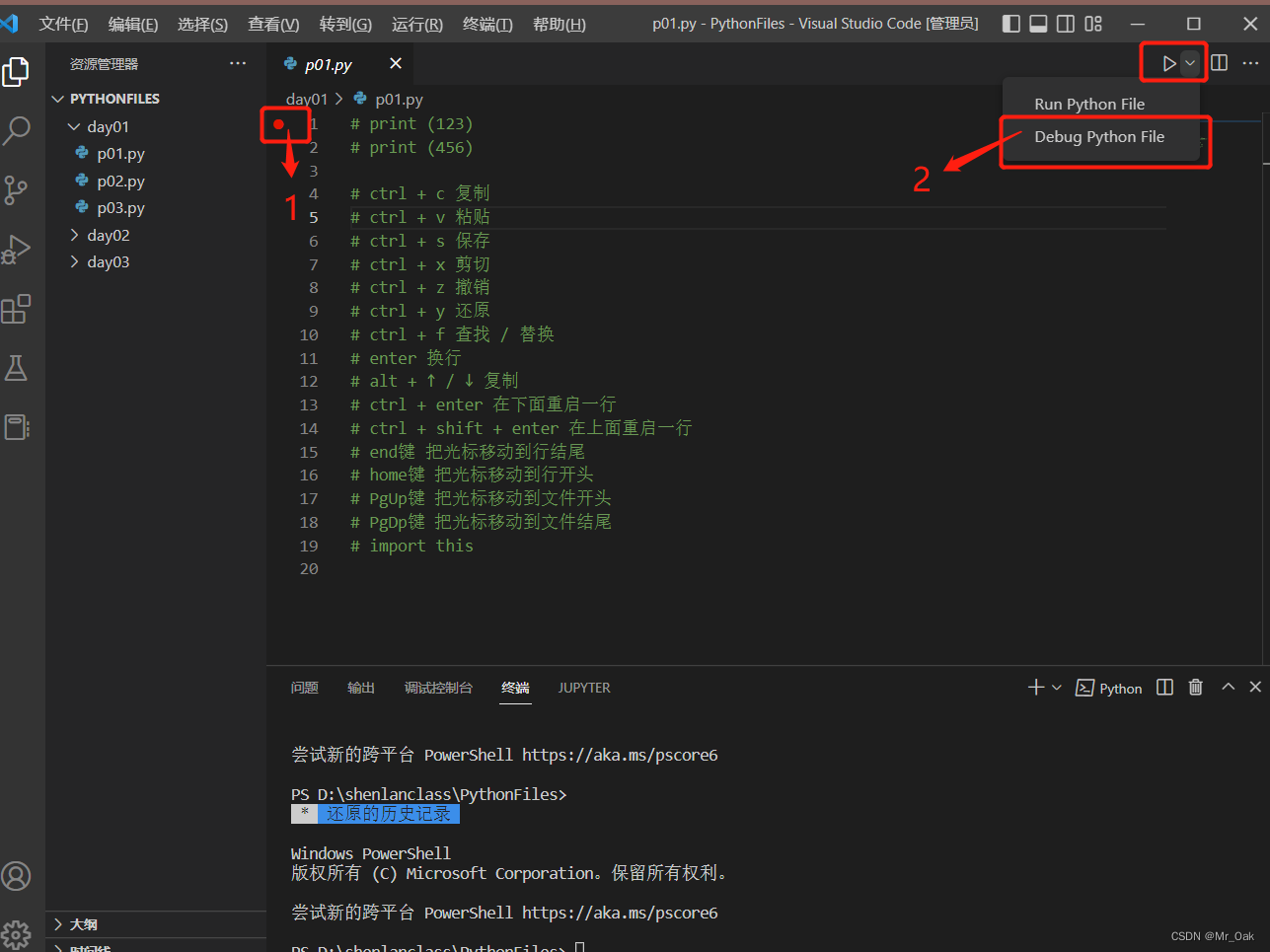Maximize the panel with the up chevron
The height and width of the screenshot is (952, 1270).
1229,687
